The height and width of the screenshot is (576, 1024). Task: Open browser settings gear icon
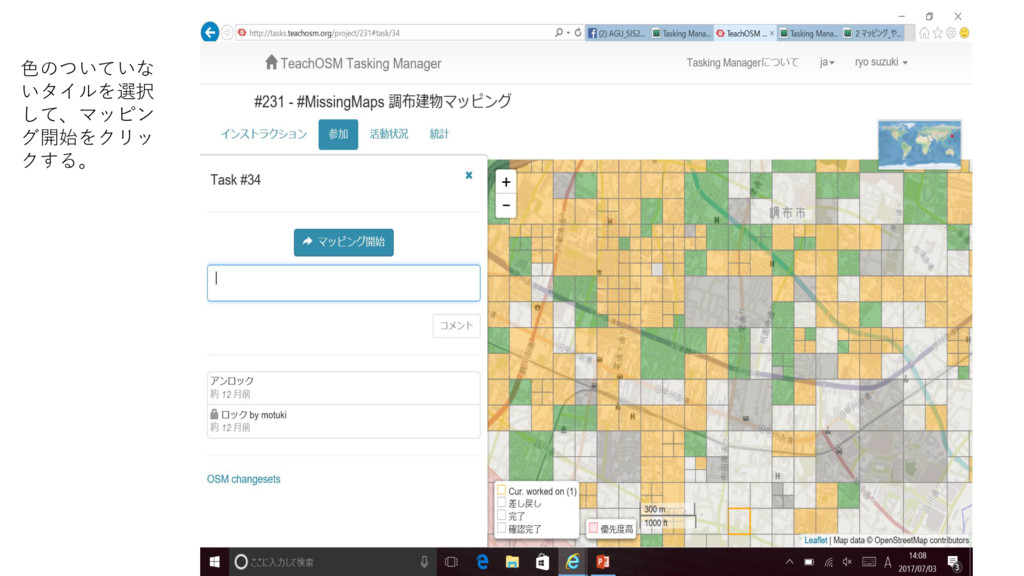click(x=951, y=33)
